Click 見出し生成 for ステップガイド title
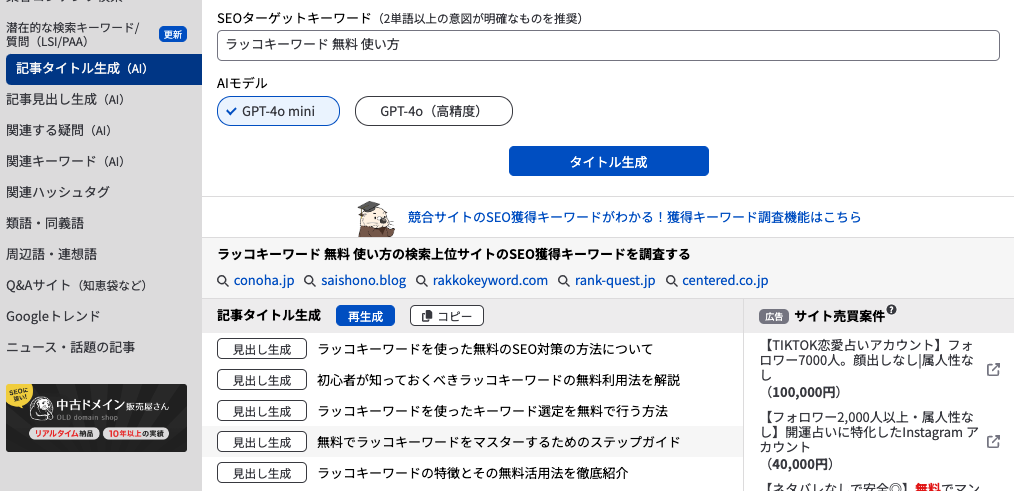 [262, 442]
